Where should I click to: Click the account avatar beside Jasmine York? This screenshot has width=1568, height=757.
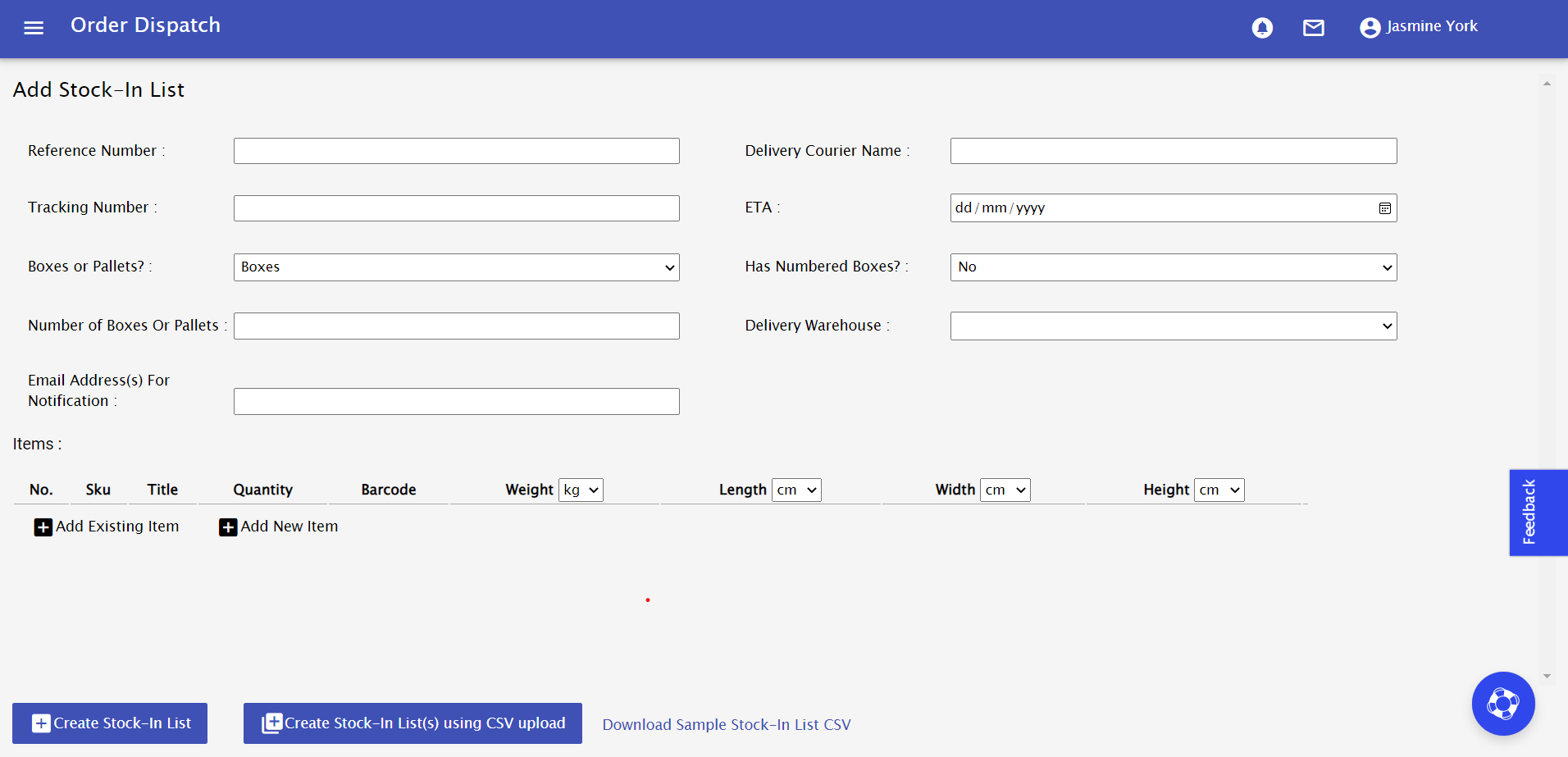tap(1369, 27)
